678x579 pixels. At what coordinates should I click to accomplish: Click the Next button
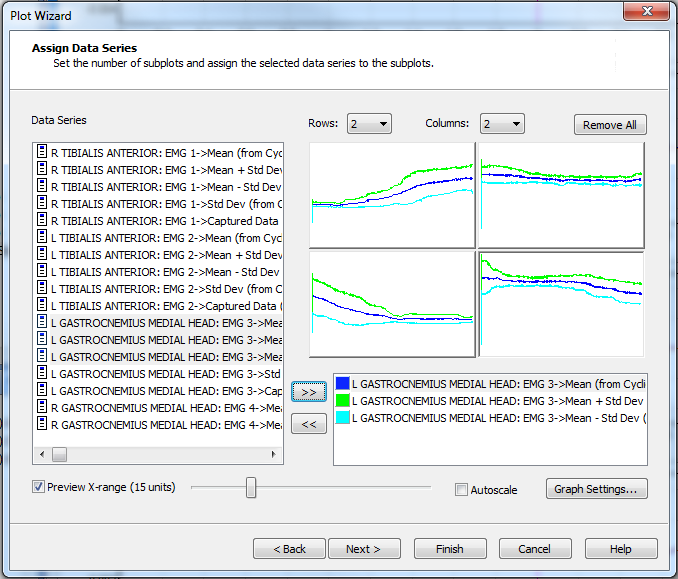[x=363, y=549]
